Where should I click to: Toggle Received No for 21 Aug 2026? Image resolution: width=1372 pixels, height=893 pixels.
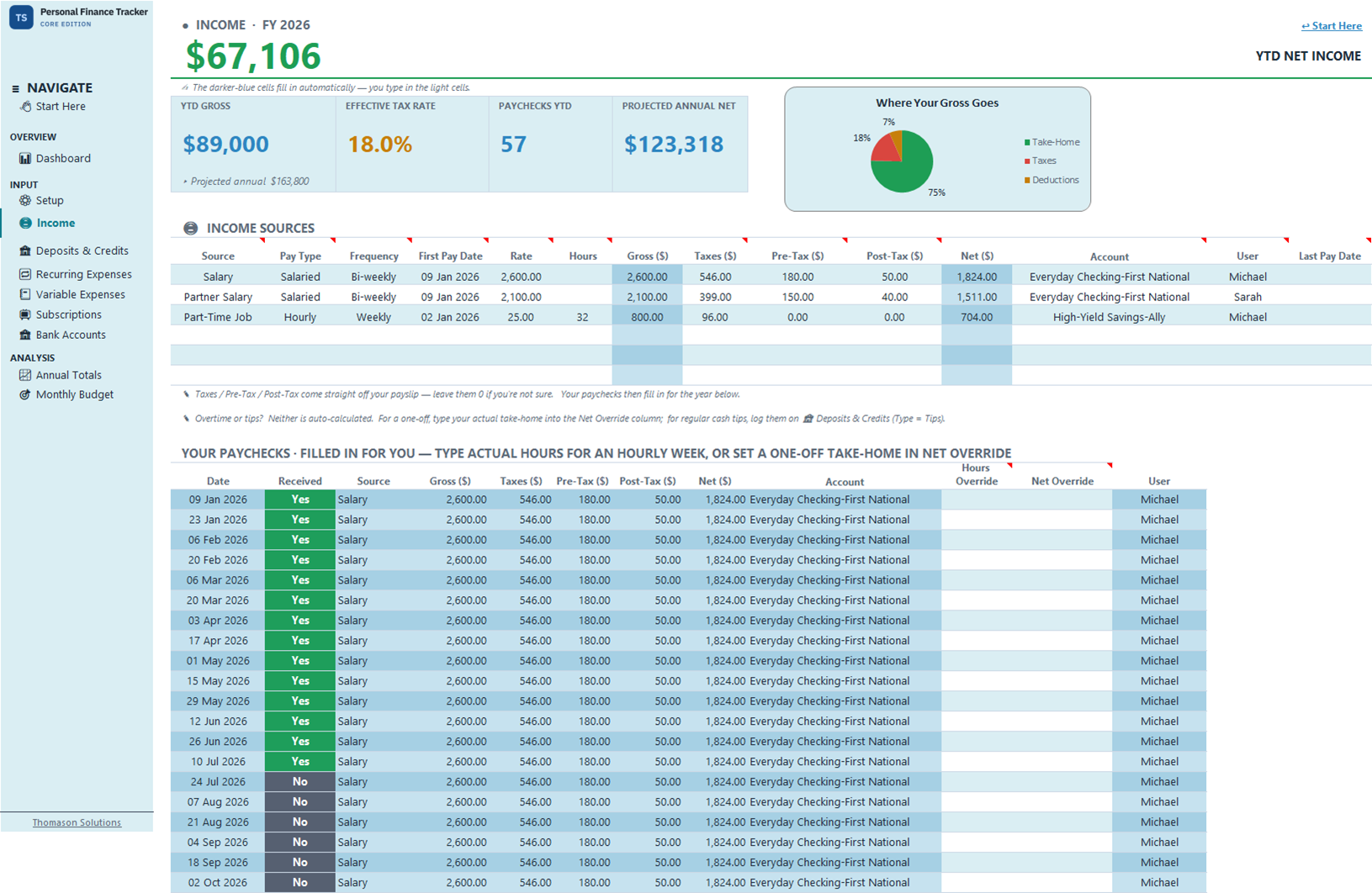tap(299, 822)
